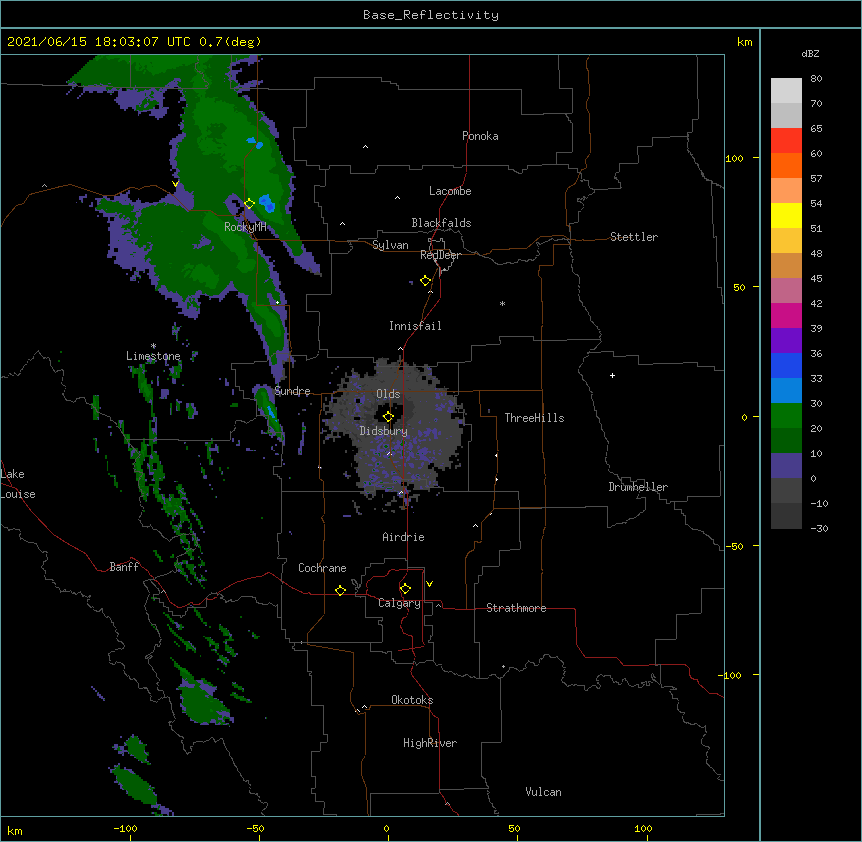Click the Cochrane label
Viewport: 862px width, 842px height.
click(322, 568)
